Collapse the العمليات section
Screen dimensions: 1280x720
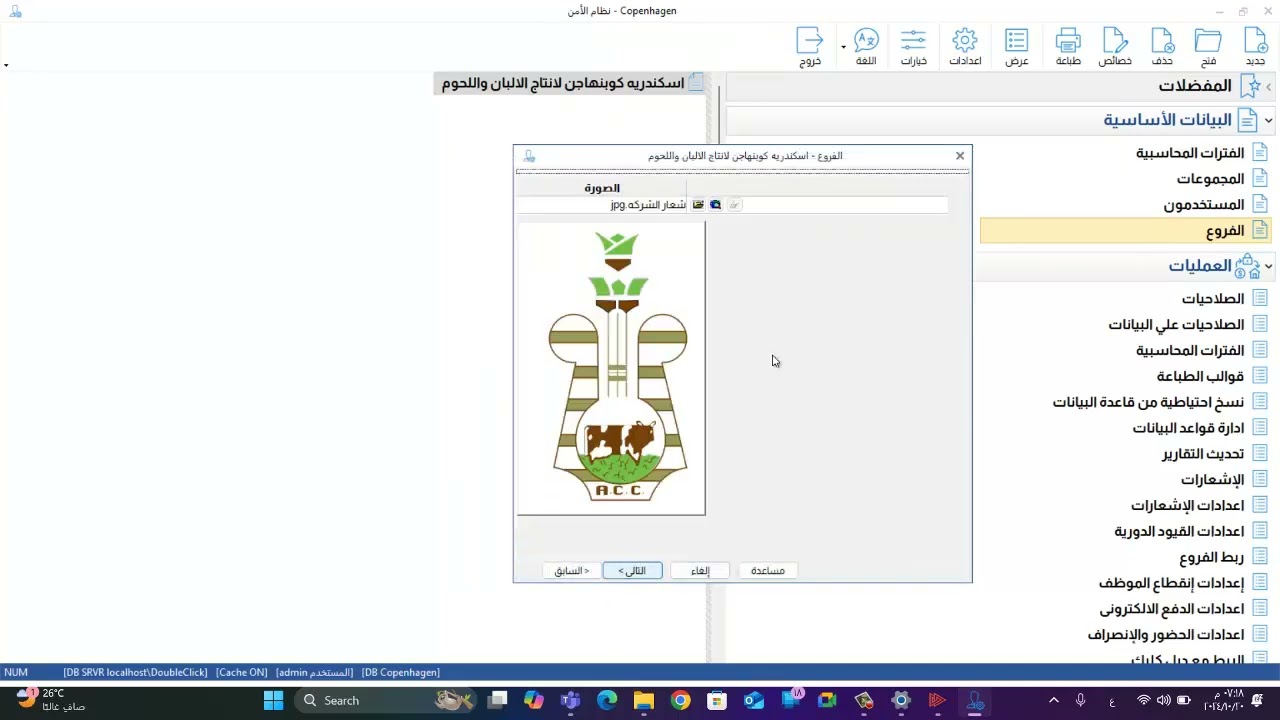(x=1268, y=266)
